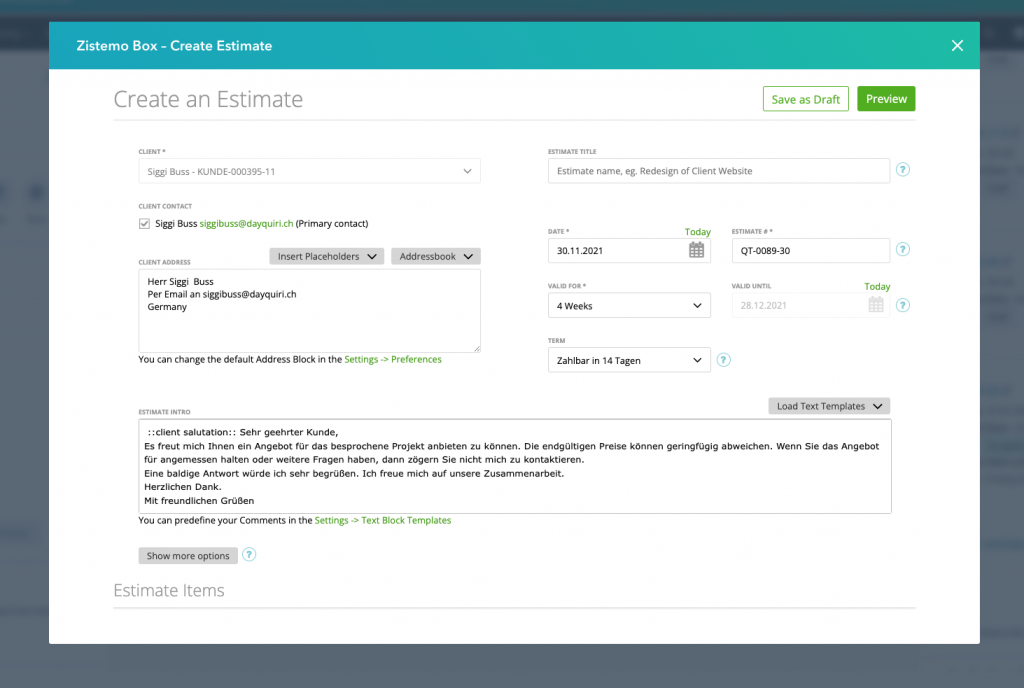Click the 'Herzlichen Dank.' line in intro
The image size is (1024, 688).
[x=183, y=487]
